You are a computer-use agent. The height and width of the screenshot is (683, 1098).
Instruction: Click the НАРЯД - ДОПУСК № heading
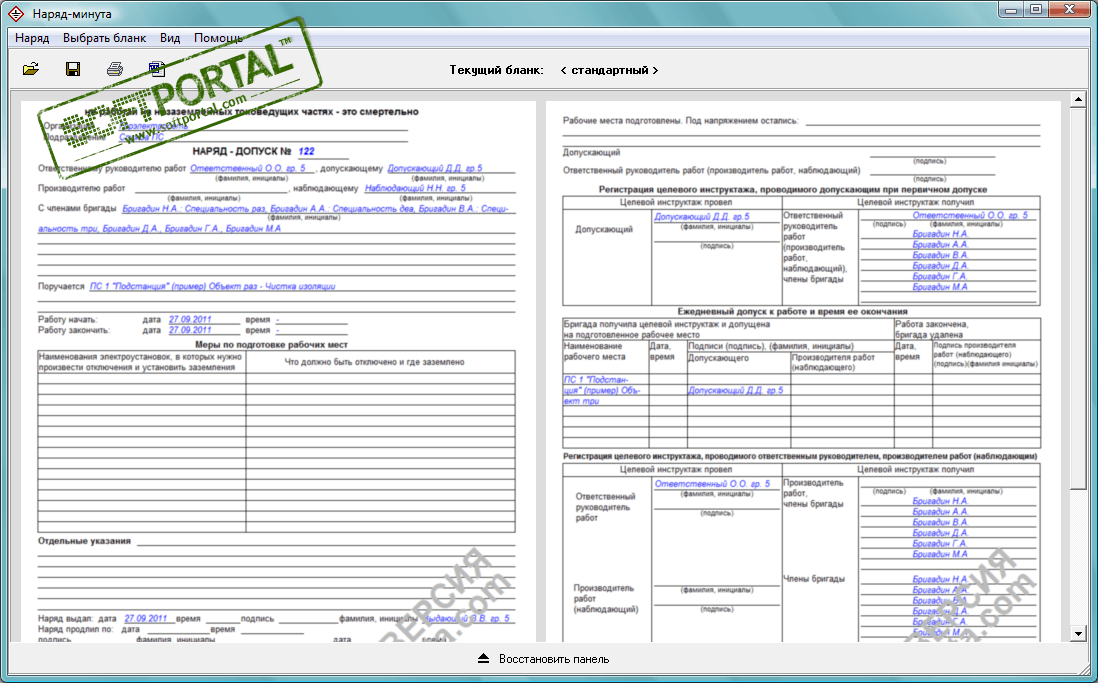click(242, 151)
